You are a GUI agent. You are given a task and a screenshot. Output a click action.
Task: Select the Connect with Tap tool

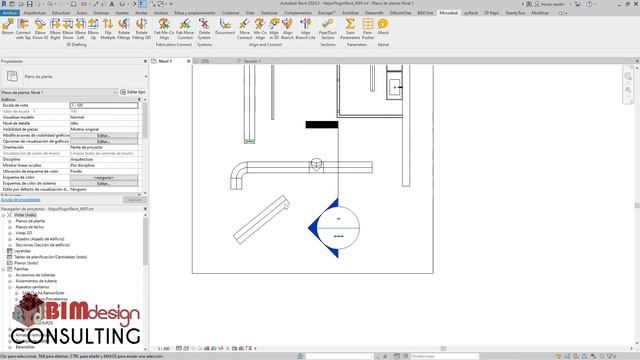(x=23, y=29)
